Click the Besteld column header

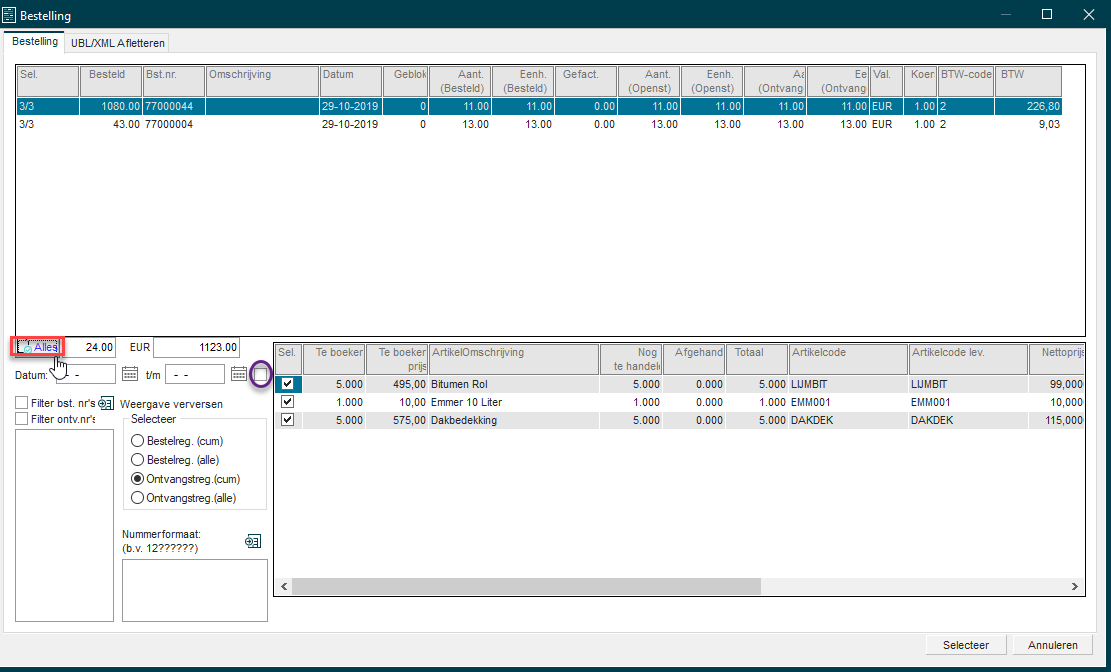pos(111,82)
